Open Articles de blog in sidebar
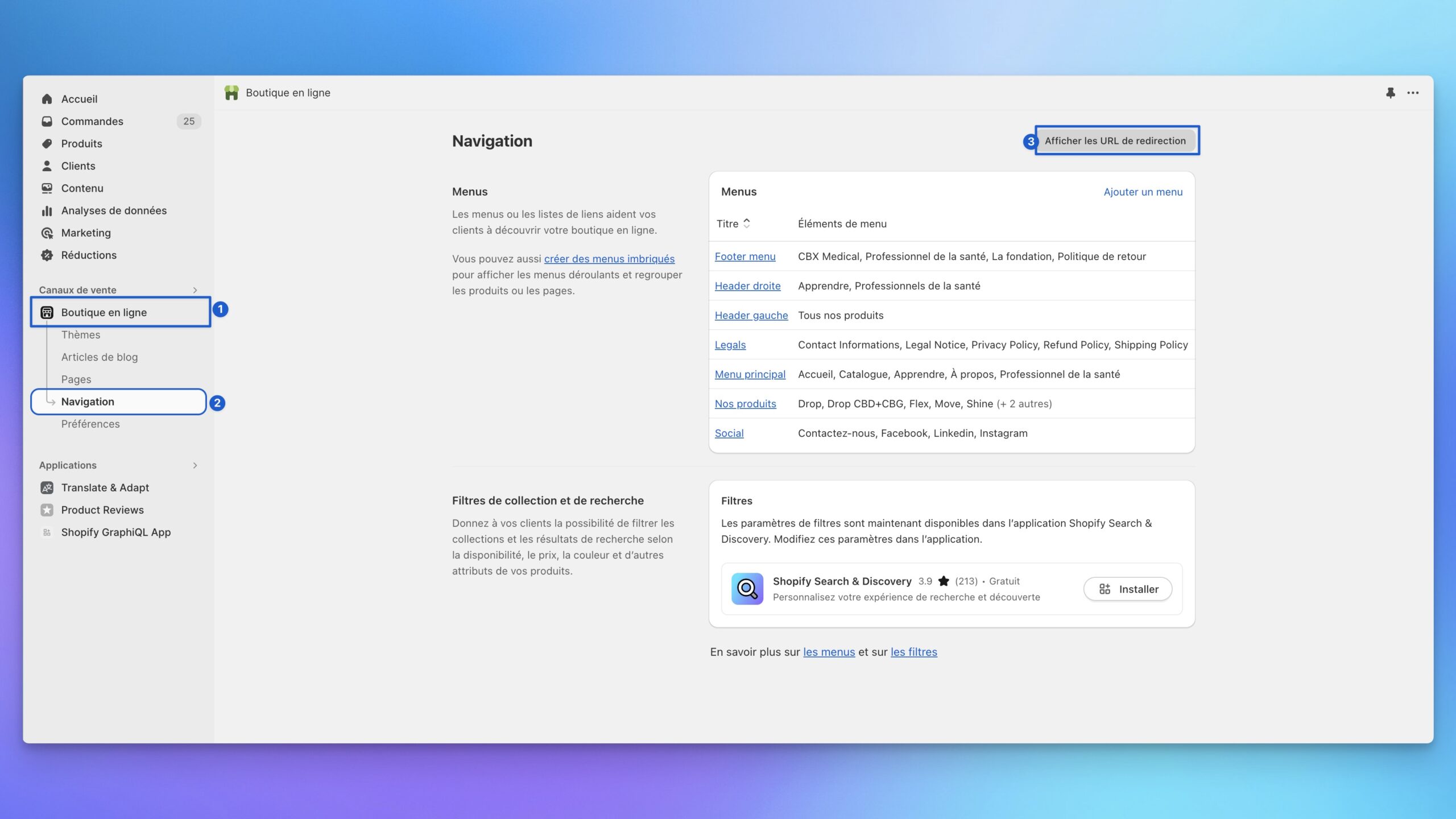Image resolution: width=1456 pixels, height=819 pixels. pos(100,357)
